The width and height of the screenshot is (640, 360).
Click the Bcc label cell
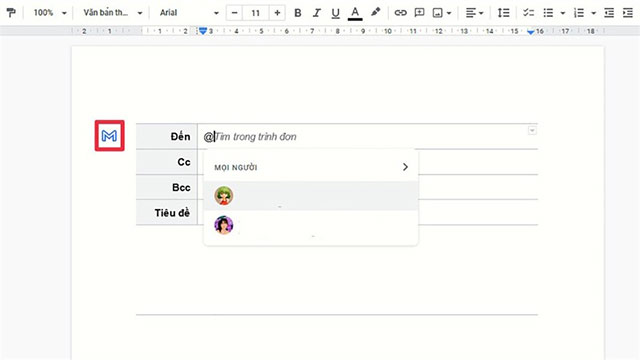click(167, 187)
